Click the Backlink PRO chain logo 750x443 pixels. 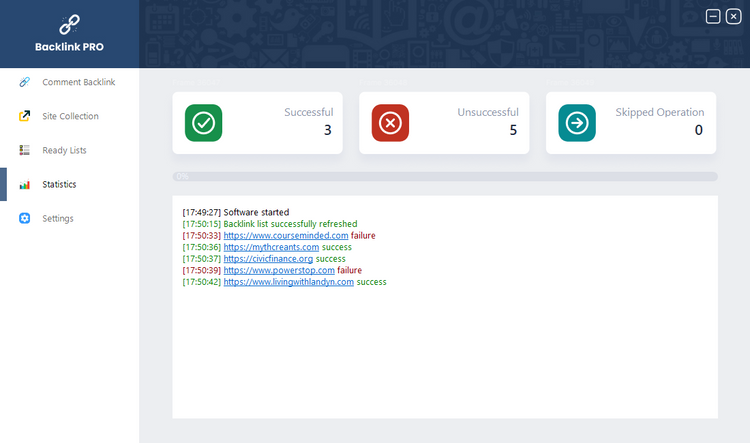(x=69, y=24)
